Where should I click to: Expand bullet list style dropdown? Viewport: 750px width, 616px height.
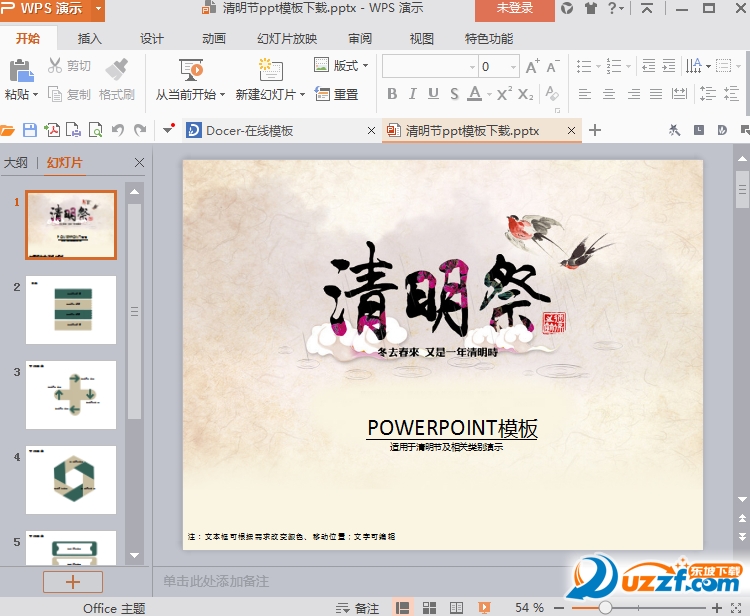598,66
